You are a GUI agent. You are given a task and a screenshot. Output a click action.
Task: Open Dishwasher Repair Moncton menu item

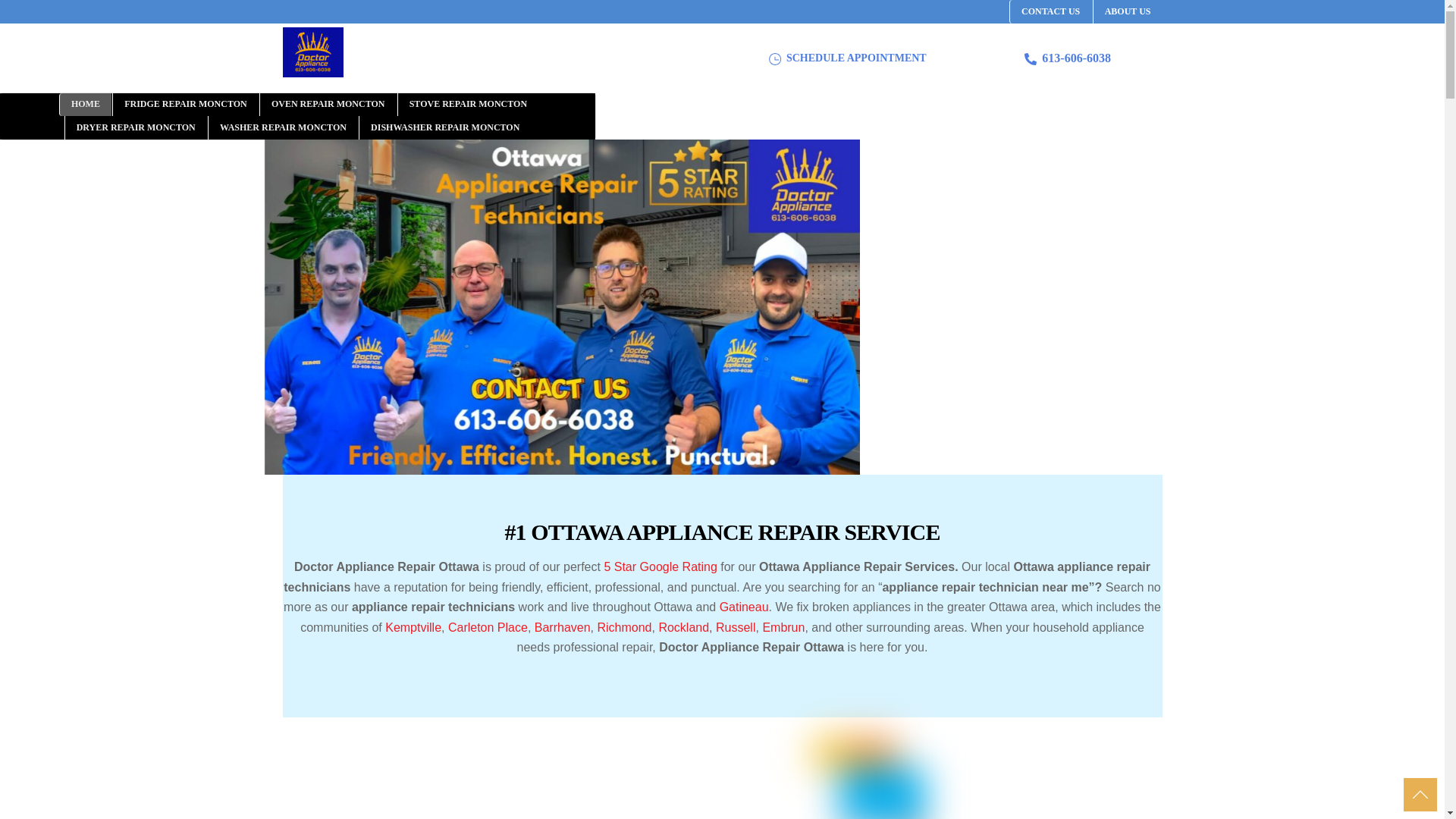tap(445, 128)
